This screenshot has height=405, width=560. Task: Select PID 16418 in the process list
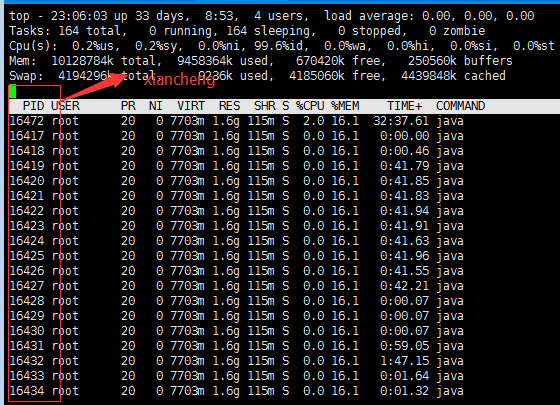27,151
